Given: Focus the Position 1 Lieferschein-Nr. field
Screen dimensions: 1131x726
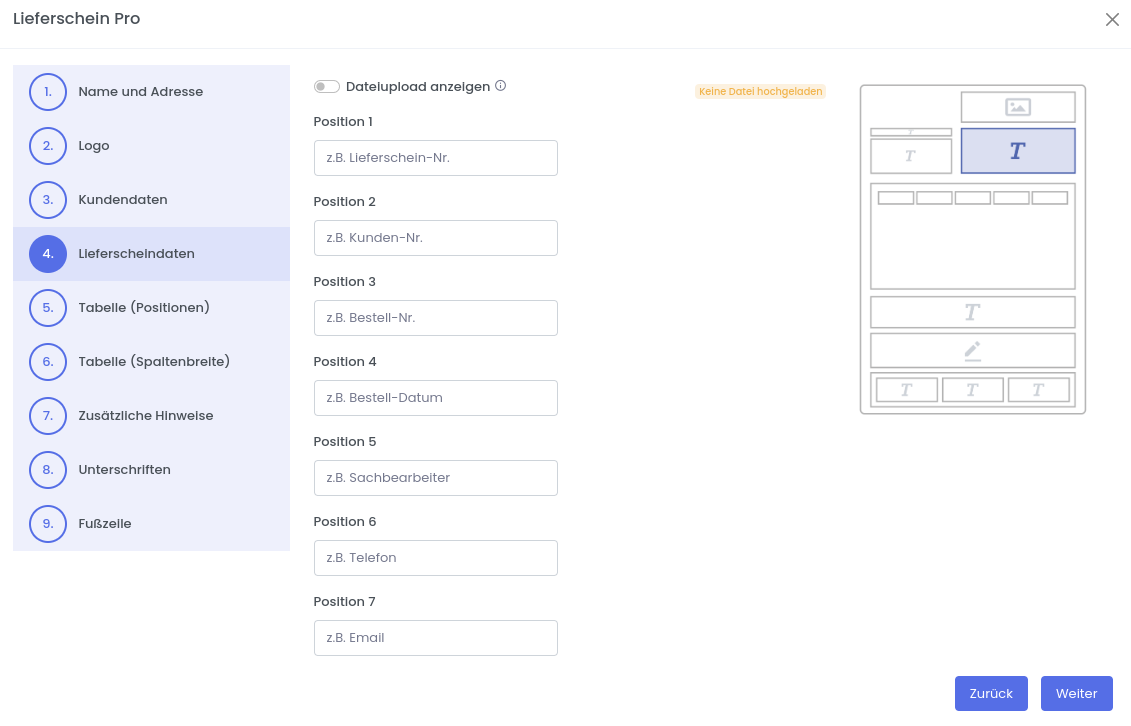Looking at the screenshot, I should click(436, 158).
